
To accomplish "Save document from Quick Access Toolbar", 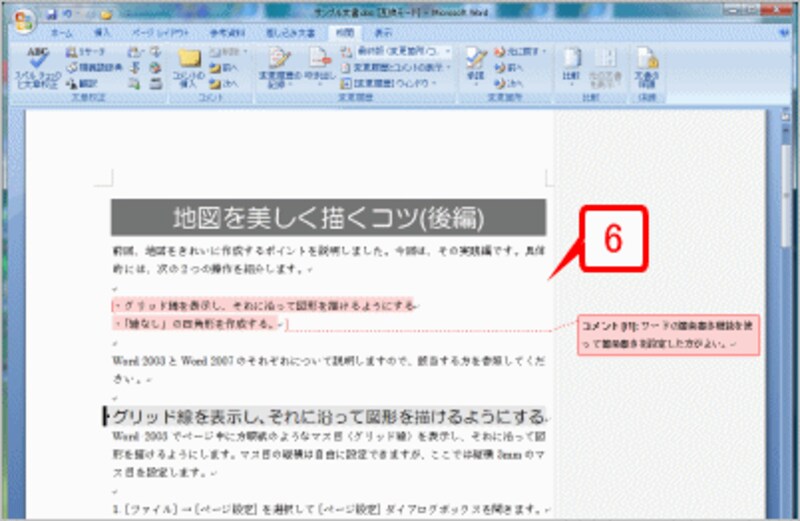I will pos(52,15).
